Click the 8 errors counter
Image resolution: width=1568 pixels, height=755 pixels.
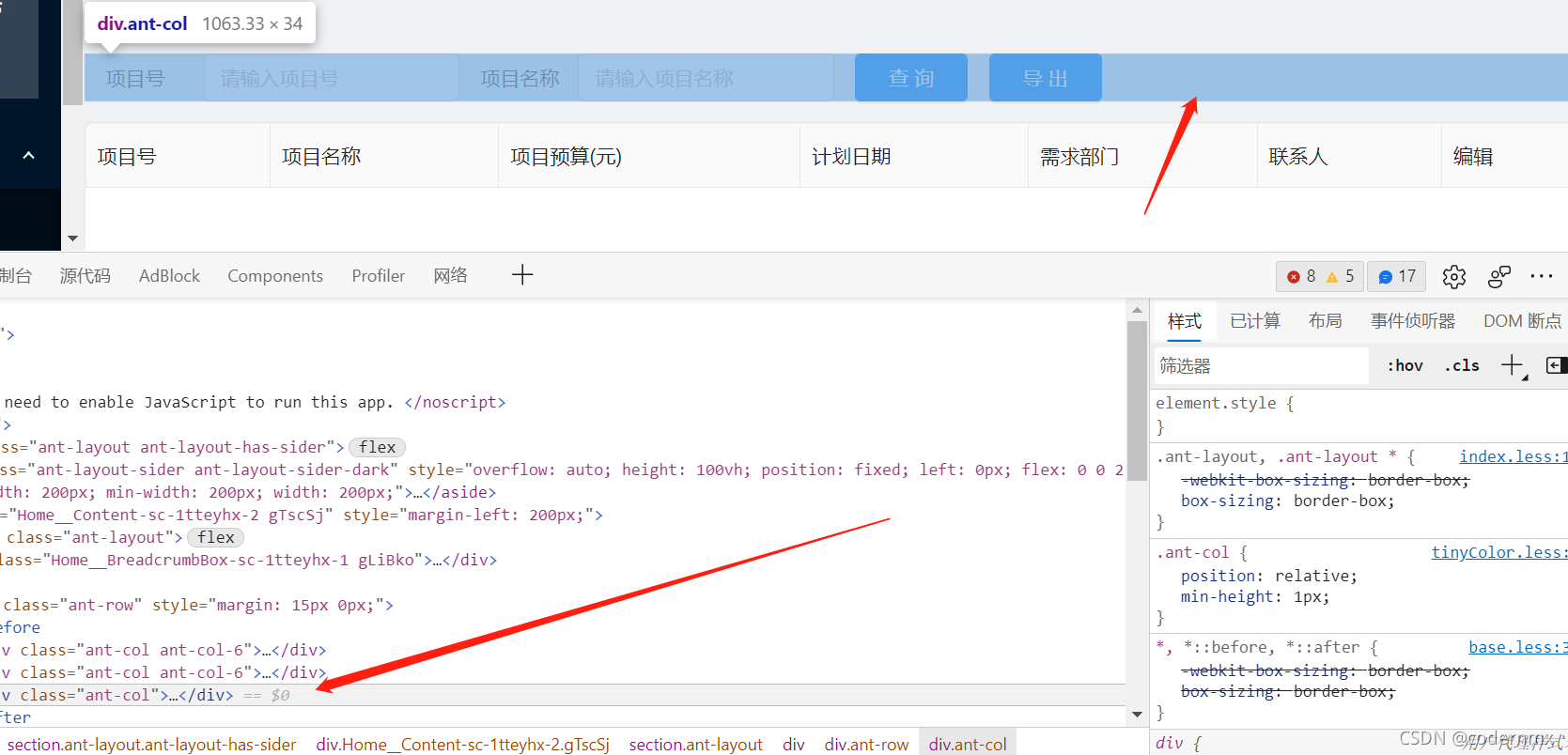[x=1301, y=276]
